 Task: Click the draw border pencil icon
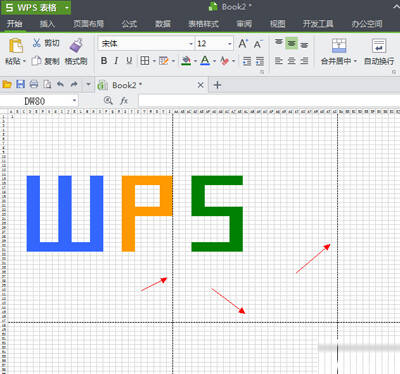click(163, 61)
